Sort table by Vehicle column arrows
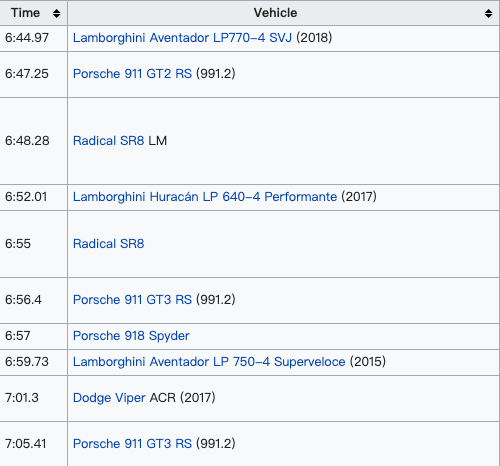500x466 pixels. pyautogui.click(x=488, y=13)
